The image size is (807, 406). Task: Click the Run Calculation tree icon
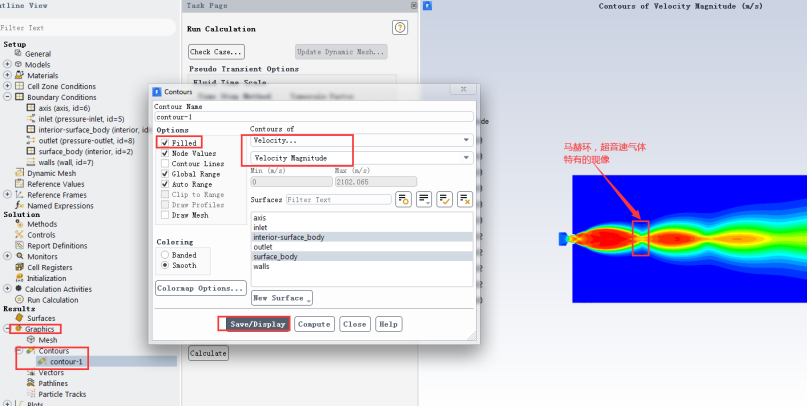[x=20, y=299]
